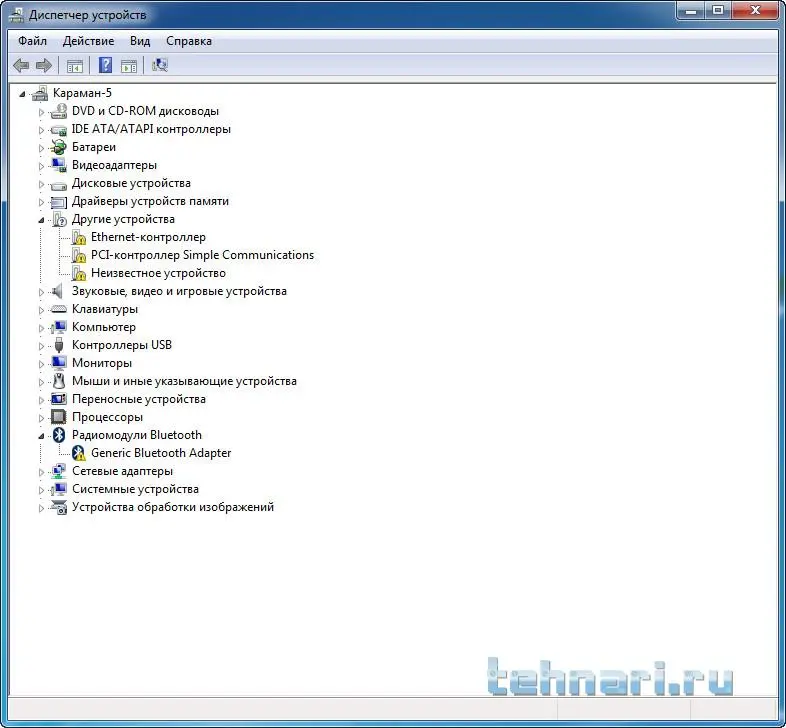786x728 pixels.
Task: Expand DVD и CD-ROM дисководы
Action: click(42, 112)
